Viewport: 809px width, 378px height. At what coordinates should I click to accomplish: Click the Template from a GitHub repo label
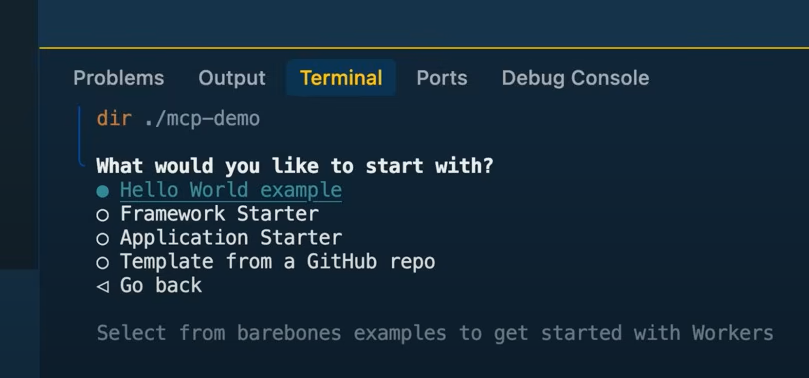[278, 261]
